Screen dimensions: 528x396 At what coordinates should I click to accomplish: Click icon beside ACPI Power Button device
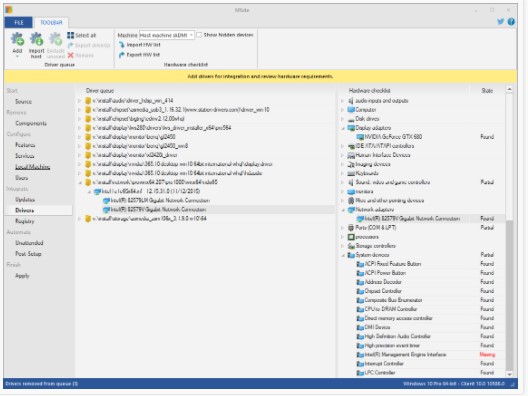pyautogui.click(x=360, y=273)
